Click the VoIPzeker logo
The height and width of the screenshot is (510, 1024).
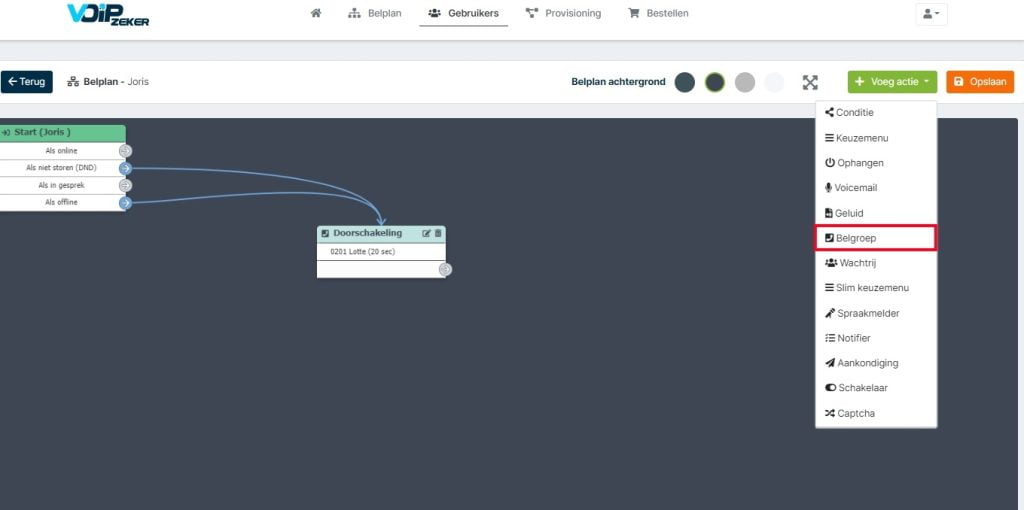click(108, 14)
